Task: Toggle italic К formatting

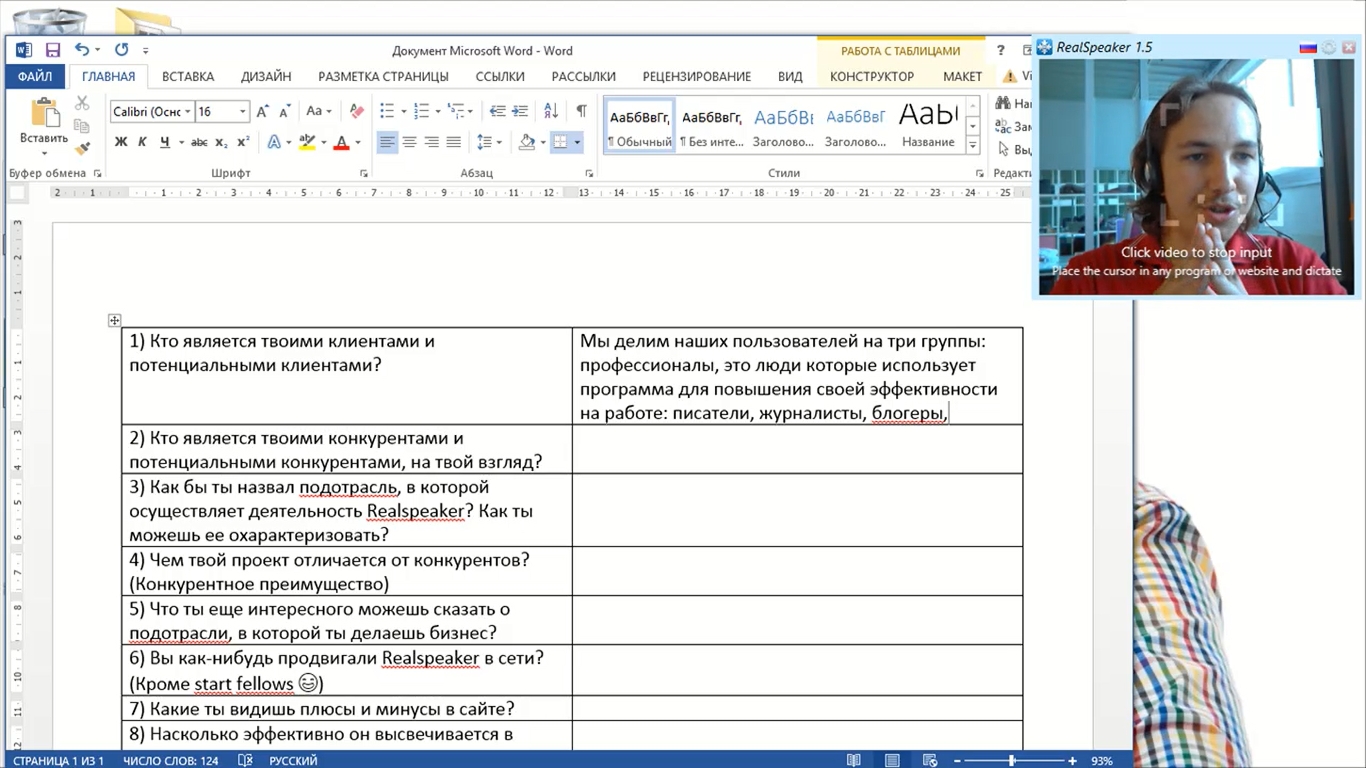Action: [x=142, y=142]
